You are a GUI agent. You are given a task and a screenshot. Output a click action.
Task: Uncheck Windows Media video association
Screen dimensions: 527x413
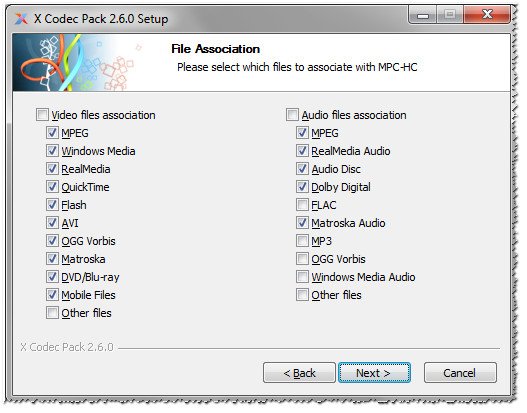(52, 151)
